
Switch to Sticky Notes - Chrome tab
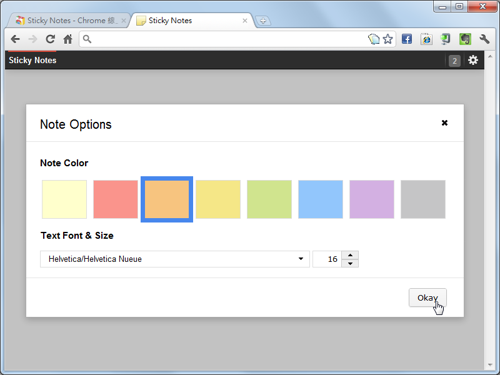(67, 21)
